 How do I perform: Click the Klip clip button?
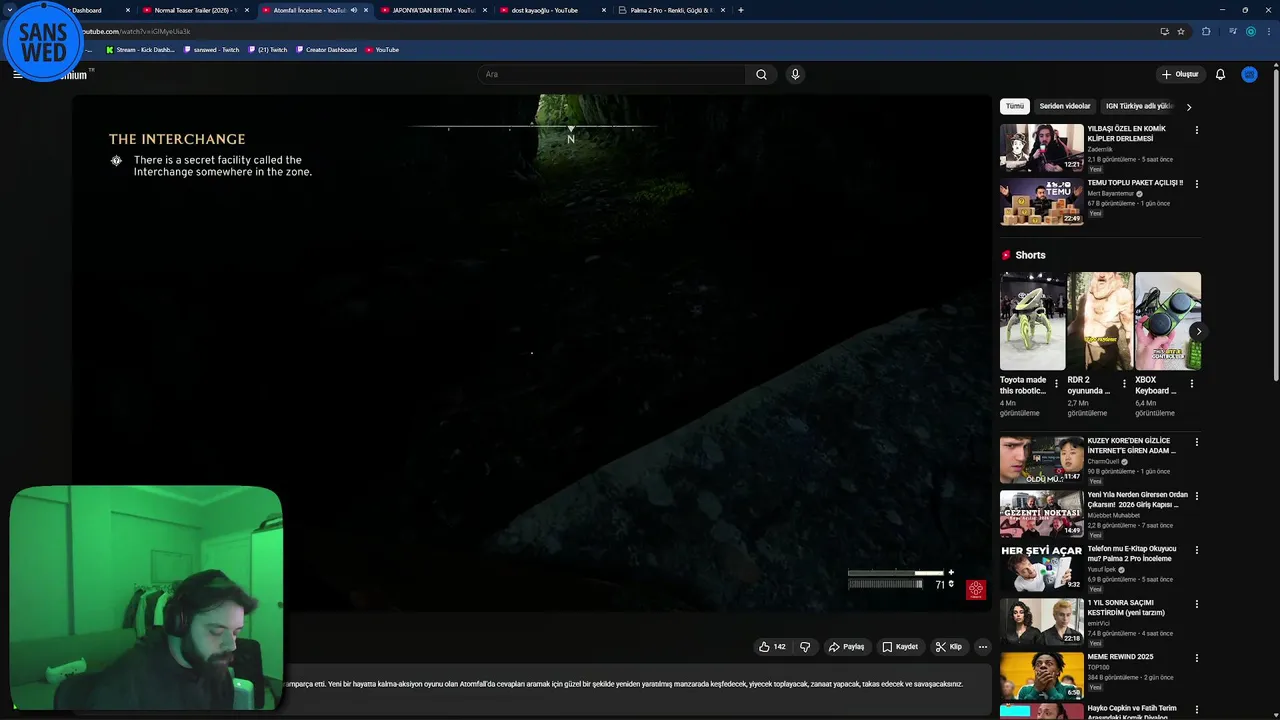click(949, 647)
